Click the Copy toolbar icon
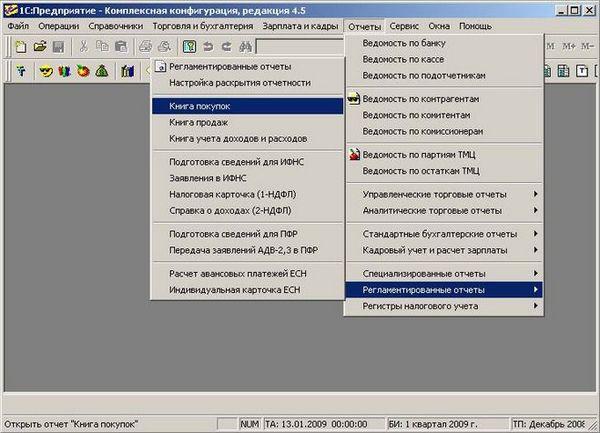 [x=102, y=47]
